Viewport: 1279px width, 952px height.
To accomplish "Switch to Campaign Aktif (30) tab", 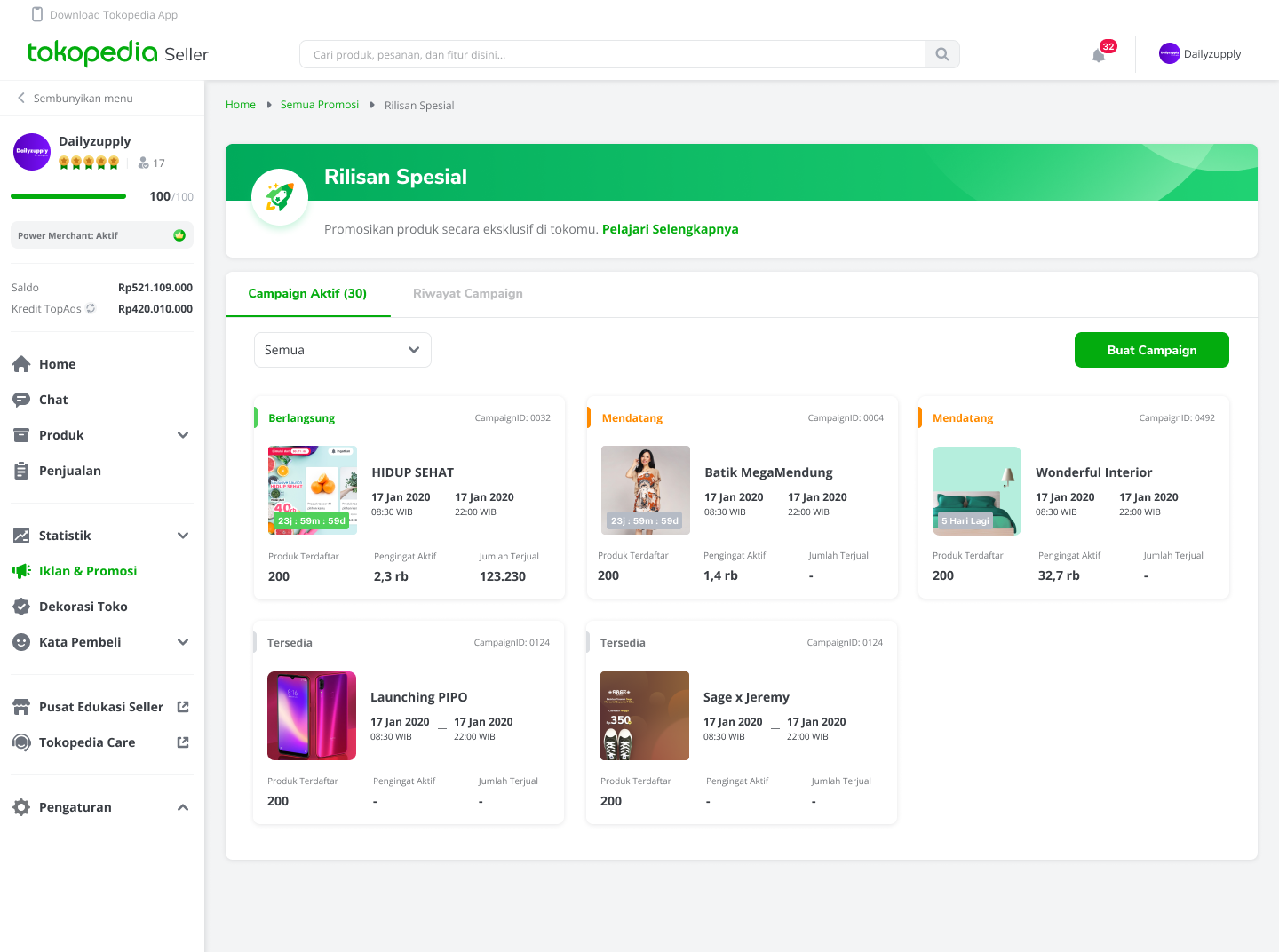I will click(x=307, y=293).
